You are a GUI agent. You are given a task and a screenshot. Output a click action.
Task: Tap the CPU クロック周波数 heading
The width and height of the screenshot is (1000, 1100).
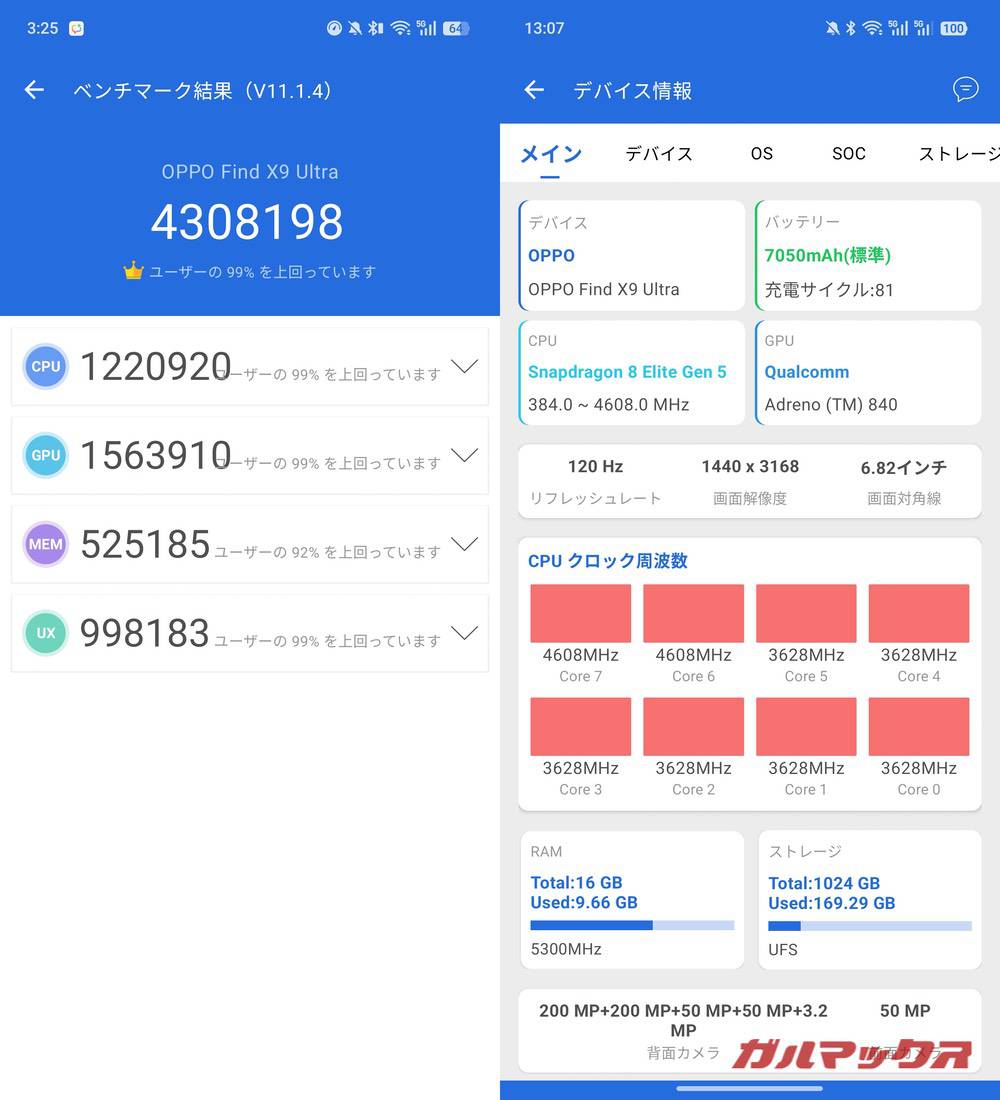point(608,561)
